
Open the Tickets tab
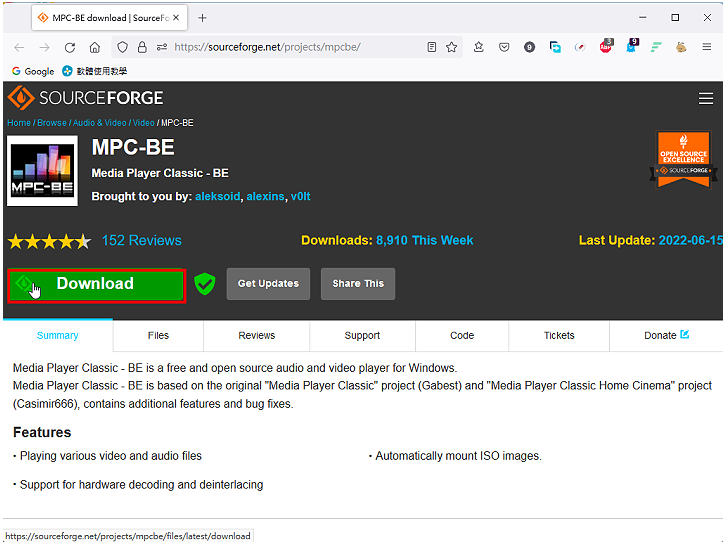pyautogui.click(x=559, y=335)
